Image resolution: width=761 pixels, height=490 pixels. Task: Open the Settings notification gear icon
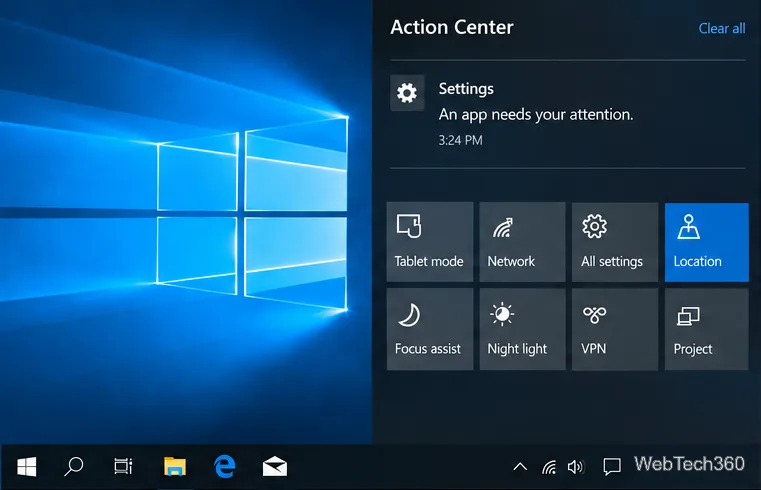tap(407, 92)
